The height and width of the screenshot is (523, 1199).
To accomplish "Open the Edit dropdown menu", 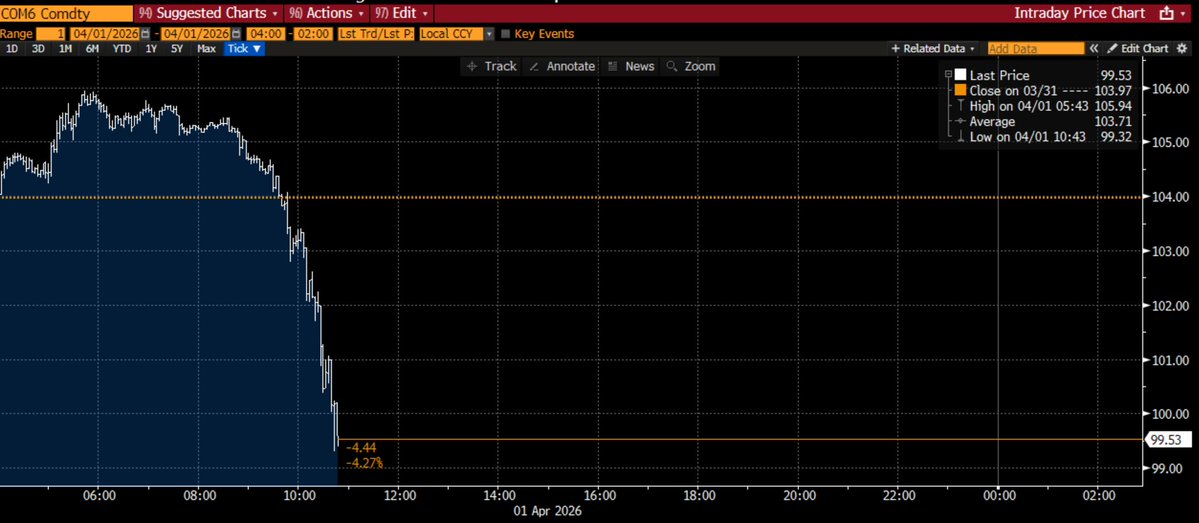I will [401, 13].
